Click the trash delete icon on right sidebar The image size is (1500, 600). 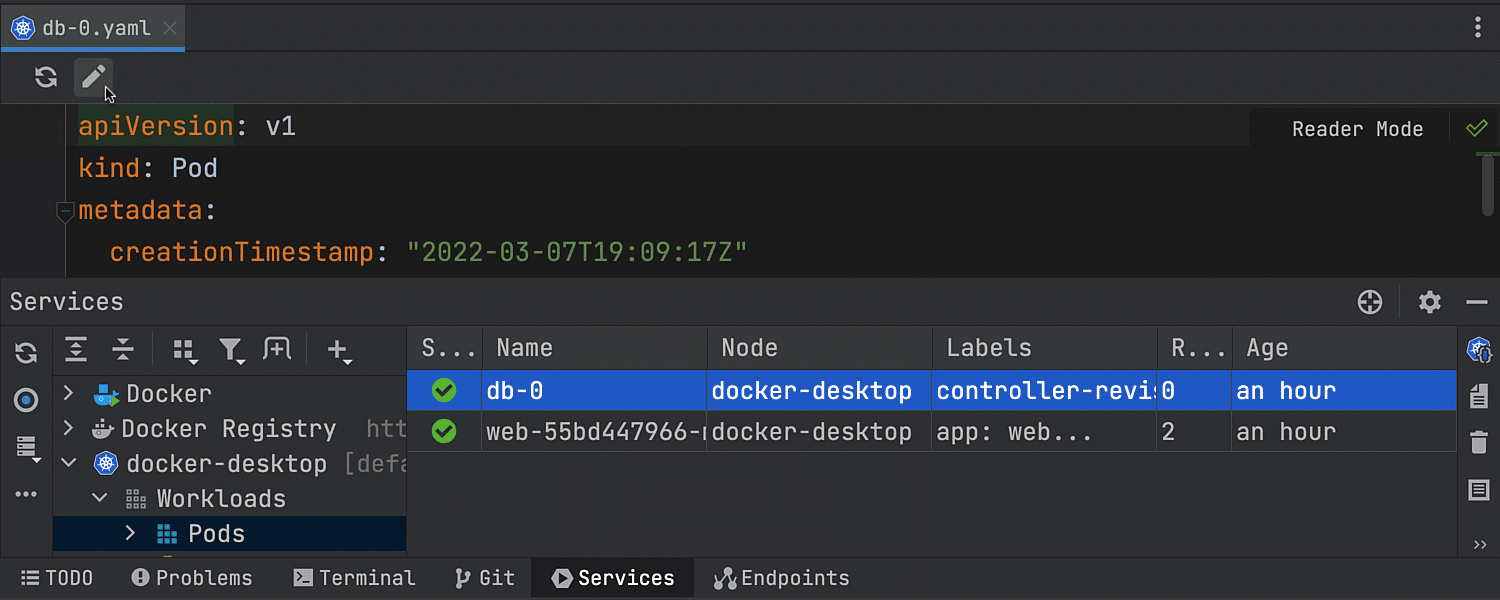(1479, 442)
